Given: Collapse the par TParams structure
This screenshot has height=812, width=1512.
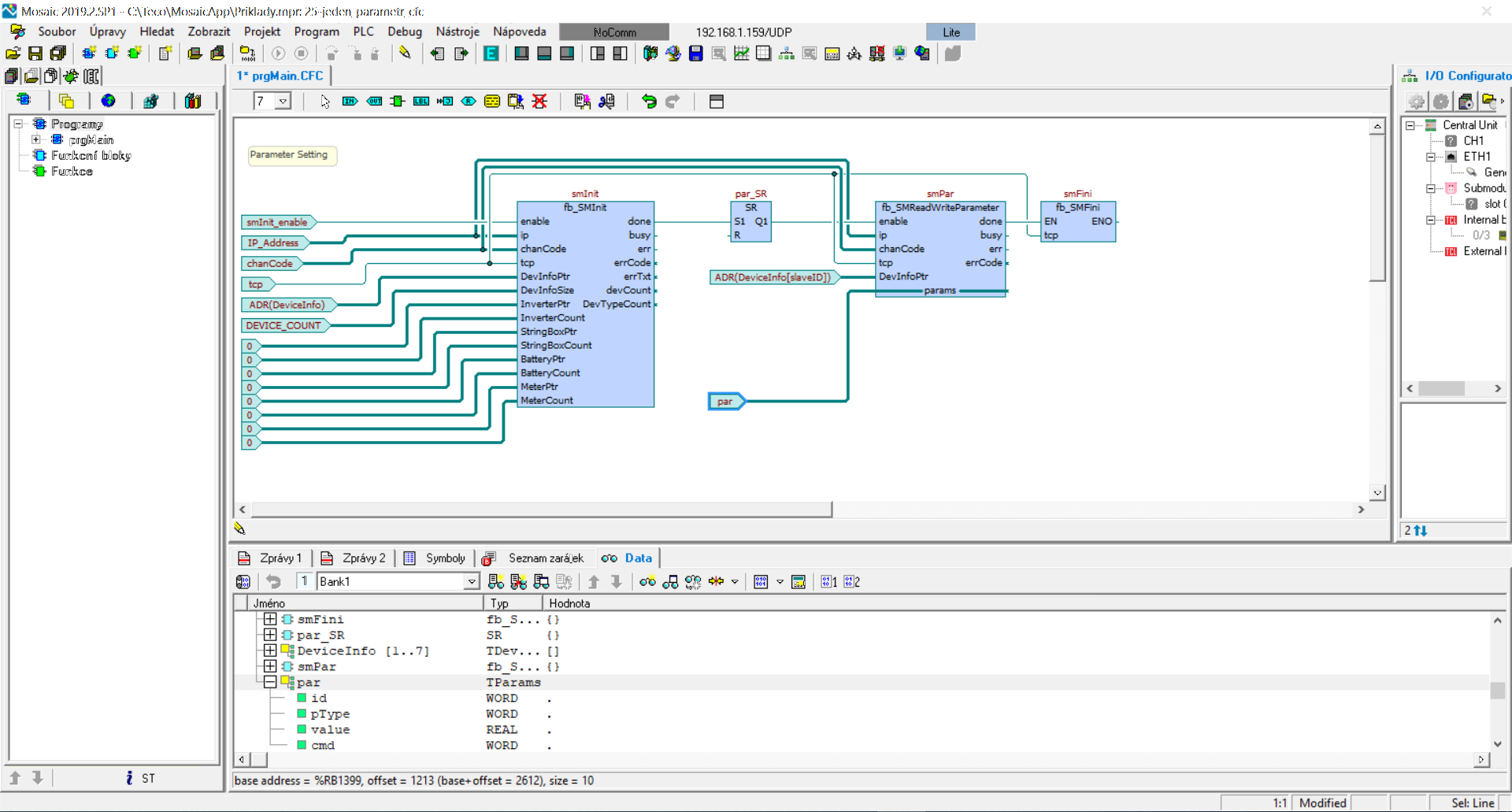Looking at the screenshot, I should point(270,683).
